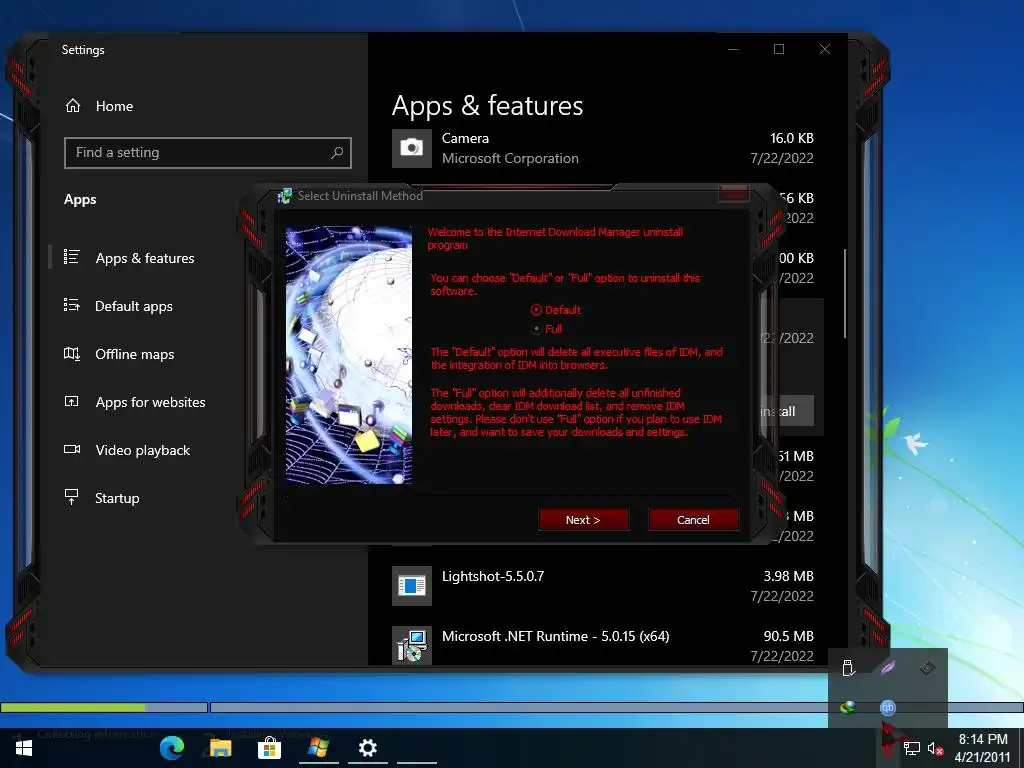Screen dimensions: 1024x768
Task: Click the 90.5 MB size of .NET Runtime
Action: pyautogui.click(x=788, y=636)
